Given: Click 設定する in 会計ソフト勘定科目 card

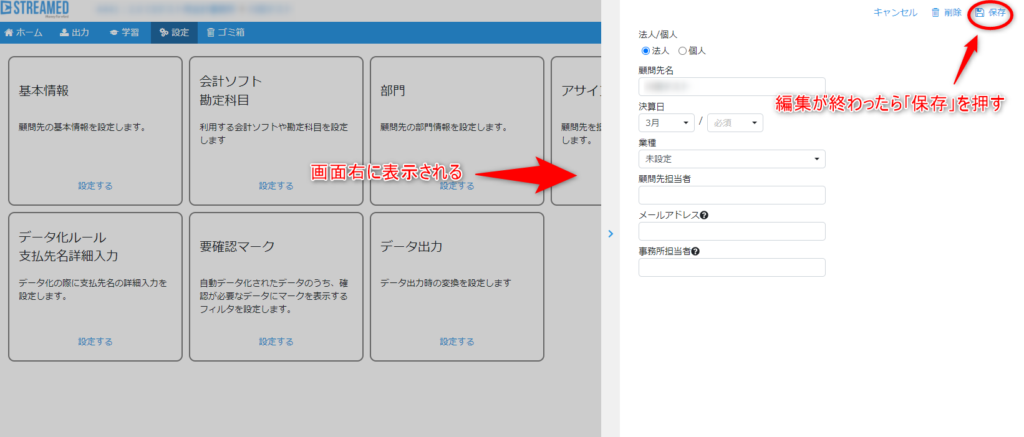Looking at the screenshot, I should click(276, 186).
